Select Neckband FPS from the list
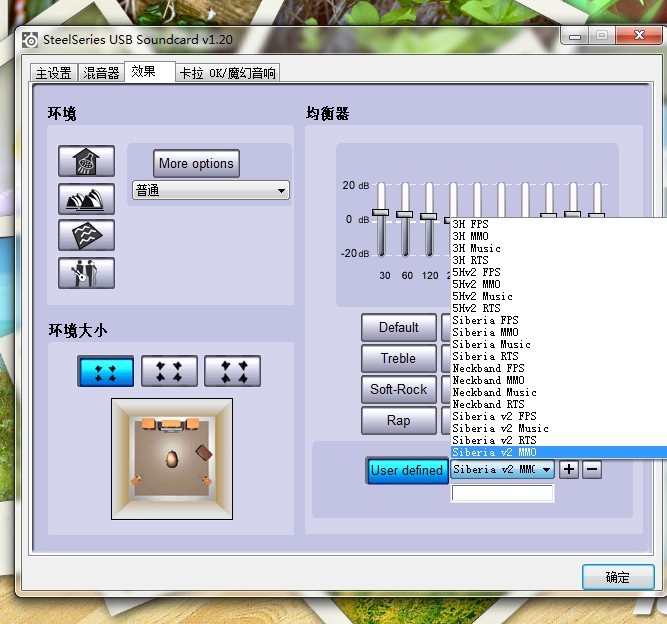667x624 pixels. [x=559, y=368]
